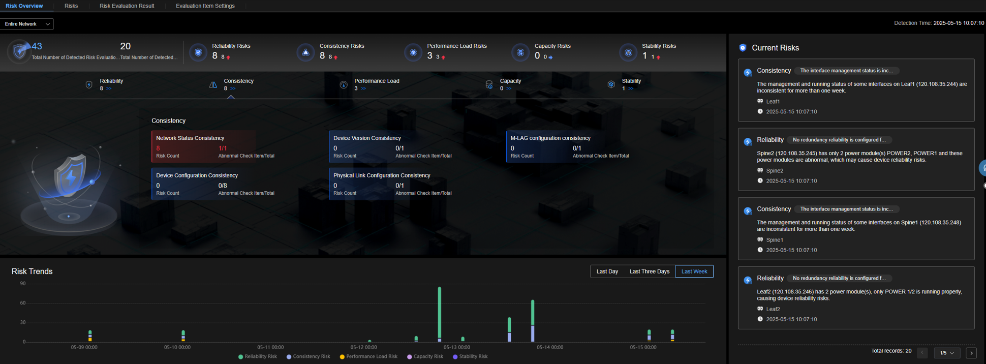The width and height of the screenshot is (986, 364).
Task: Select the Risk Overview tab
Action: [x=25, y=6]
